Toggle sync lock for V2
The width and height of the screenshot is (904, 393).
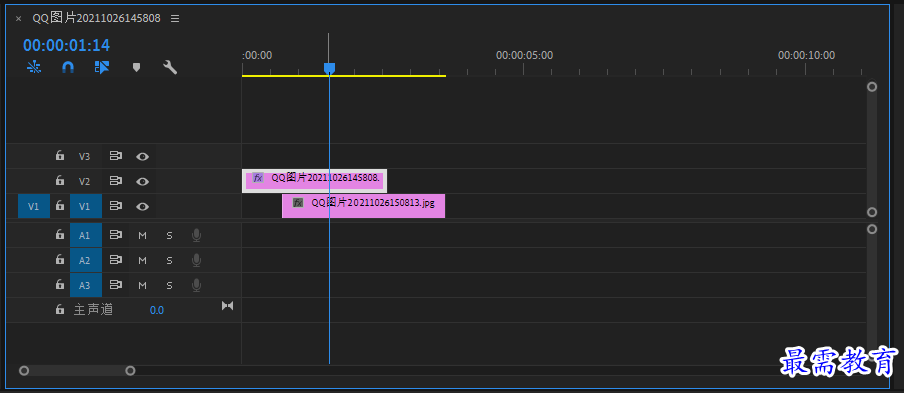(116, 181)
